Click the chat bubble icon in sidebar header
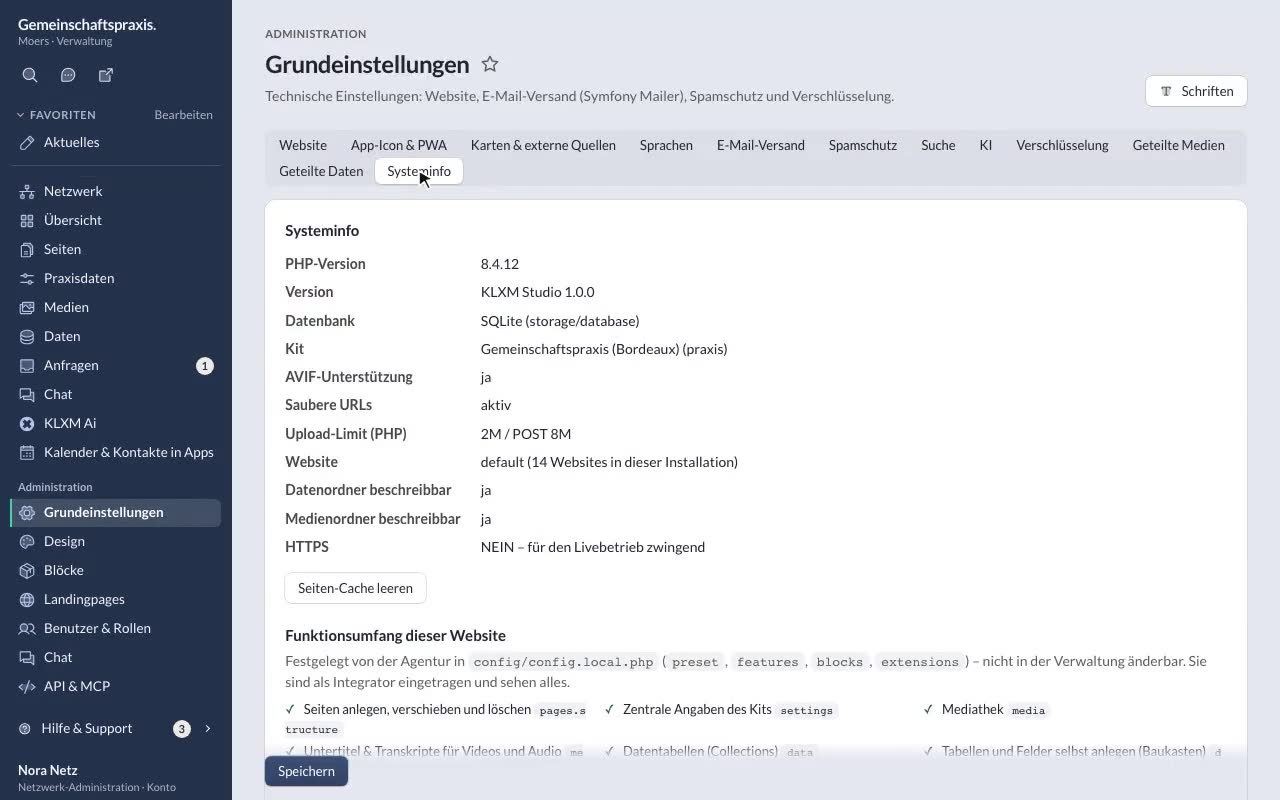The image size is (1280, 800). pyautogui.click(x=68, y=75)
